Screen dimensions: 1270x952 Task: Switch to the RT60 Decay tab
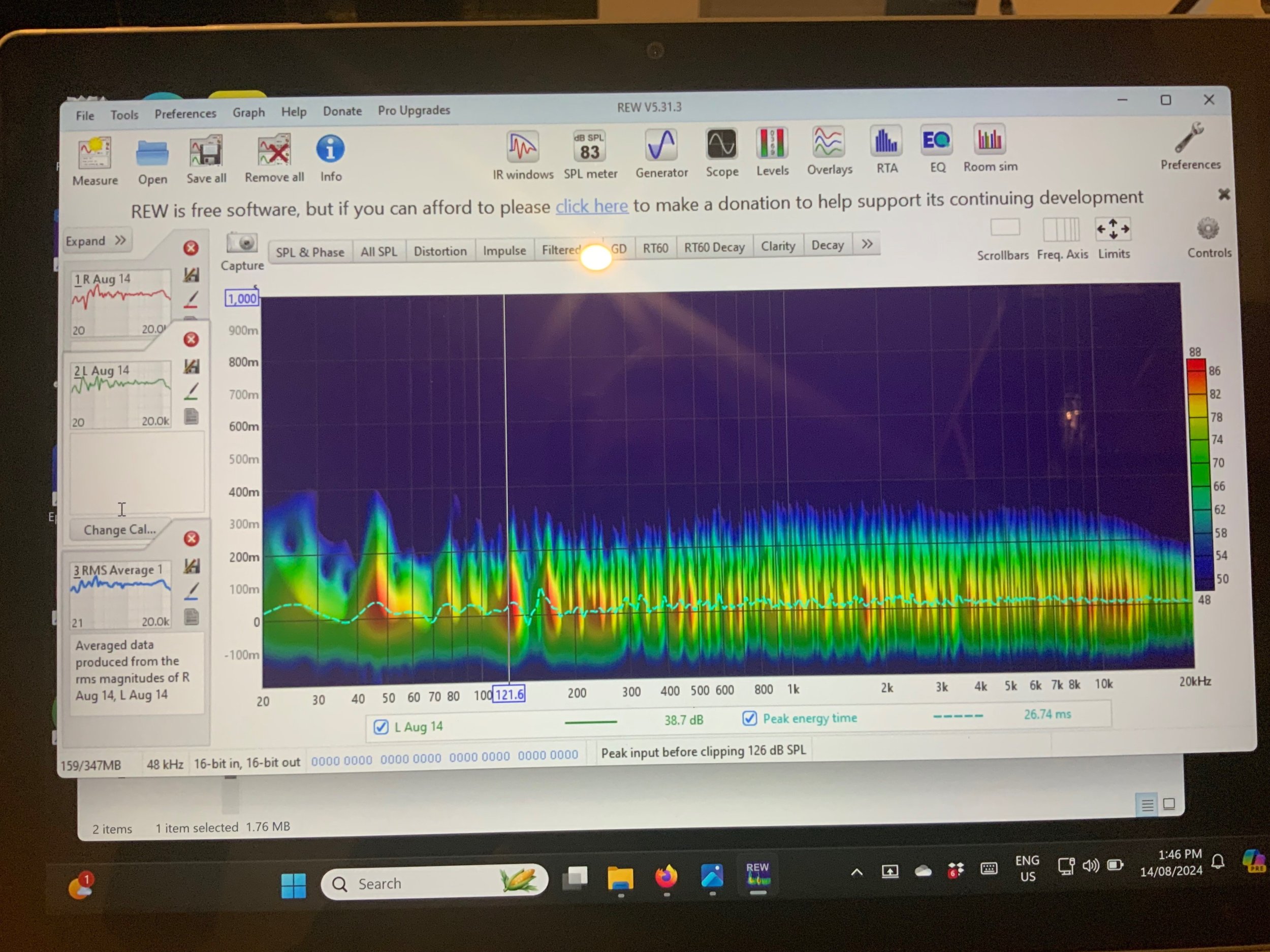[x=714, y=247]
